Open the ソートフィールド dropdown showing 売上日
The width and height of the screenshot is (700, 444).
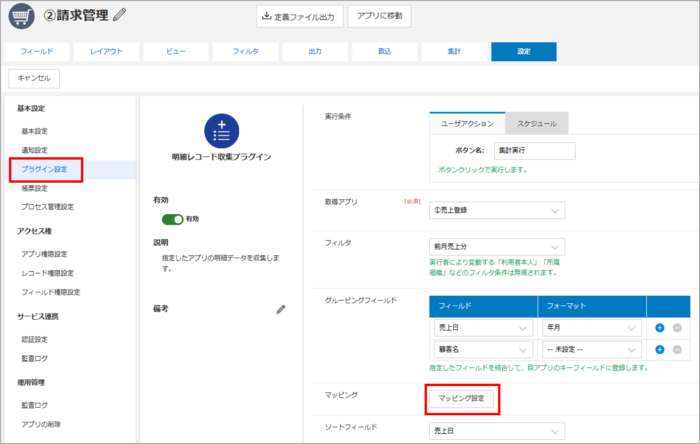497,431
